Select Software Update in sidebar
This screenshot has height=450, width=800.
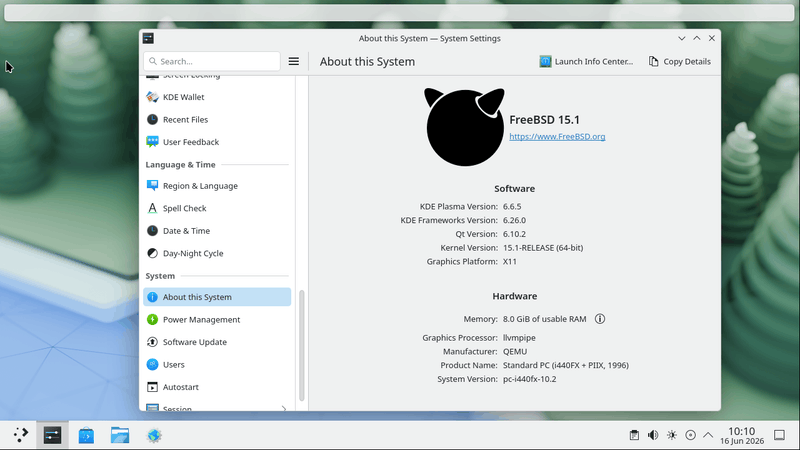pyautogui.click(x=217, y=342)
